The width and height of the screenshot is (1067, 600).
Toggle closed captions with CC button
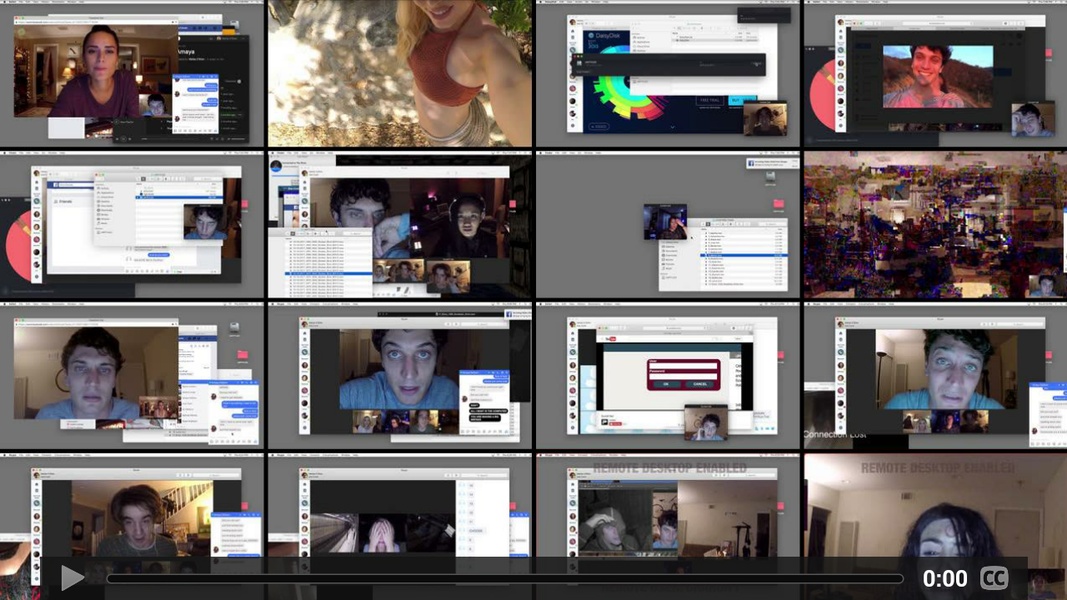(994, 578)
